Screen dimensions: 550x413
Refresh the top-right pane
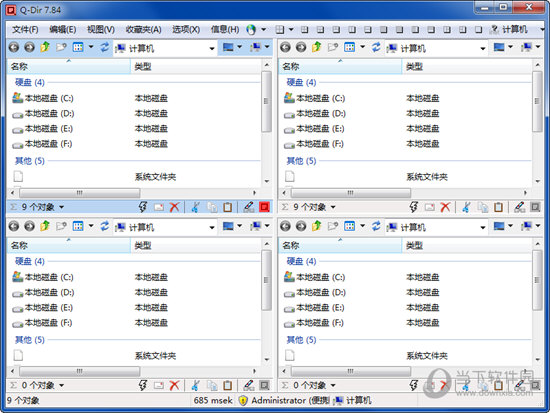pyautogui.click(x=376, y=47)
